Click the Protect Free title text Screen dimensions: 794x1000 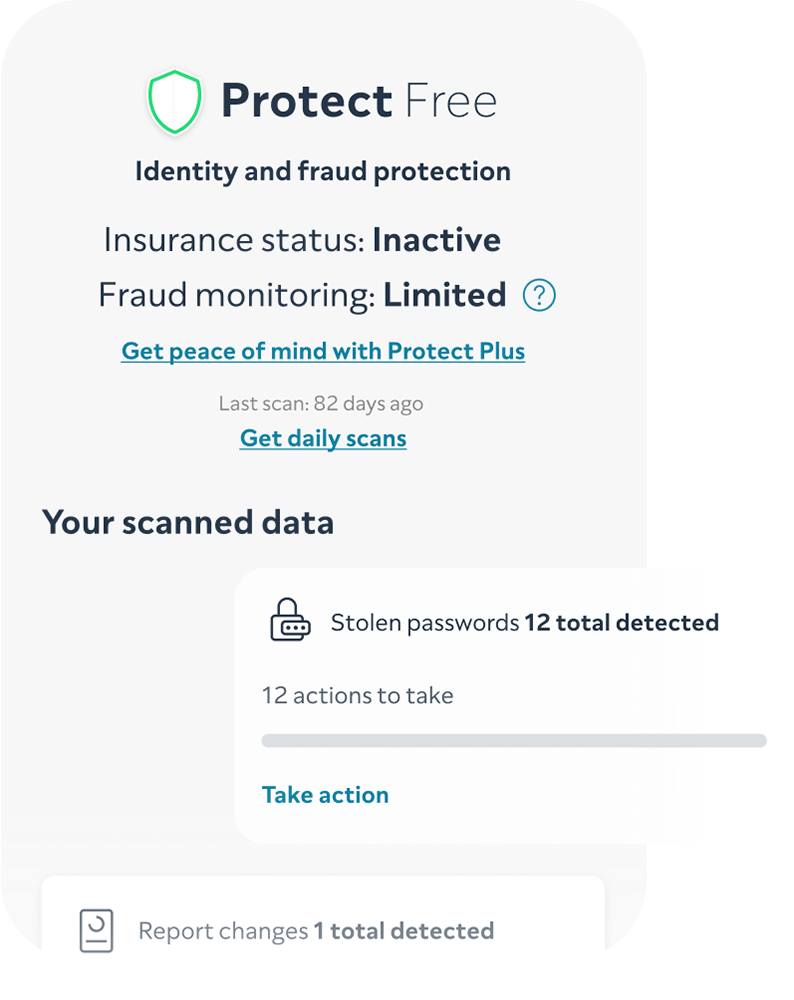tap(358, 100)
